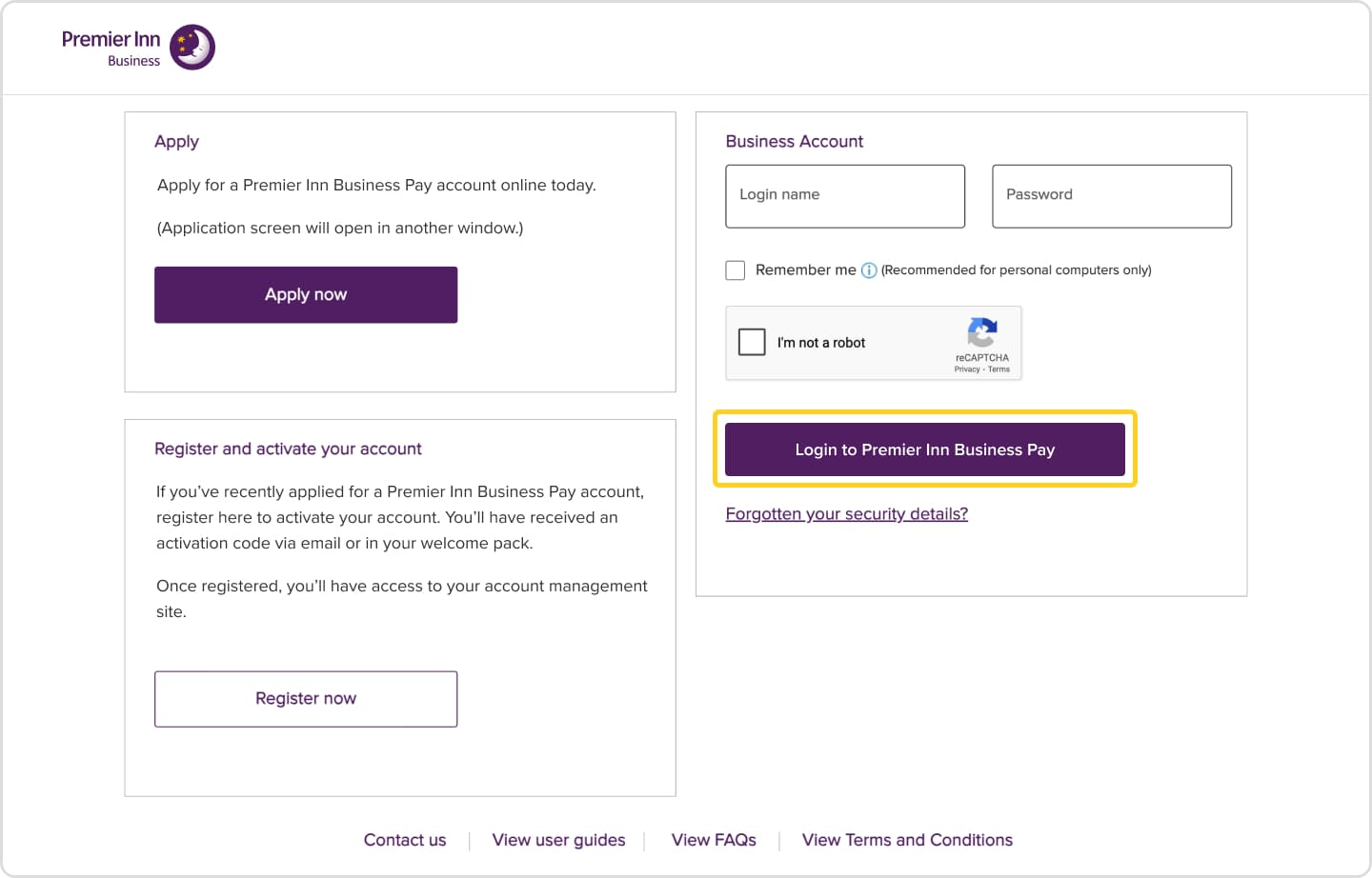Click the Premier Inn moon logo icon

pos(192,48)
